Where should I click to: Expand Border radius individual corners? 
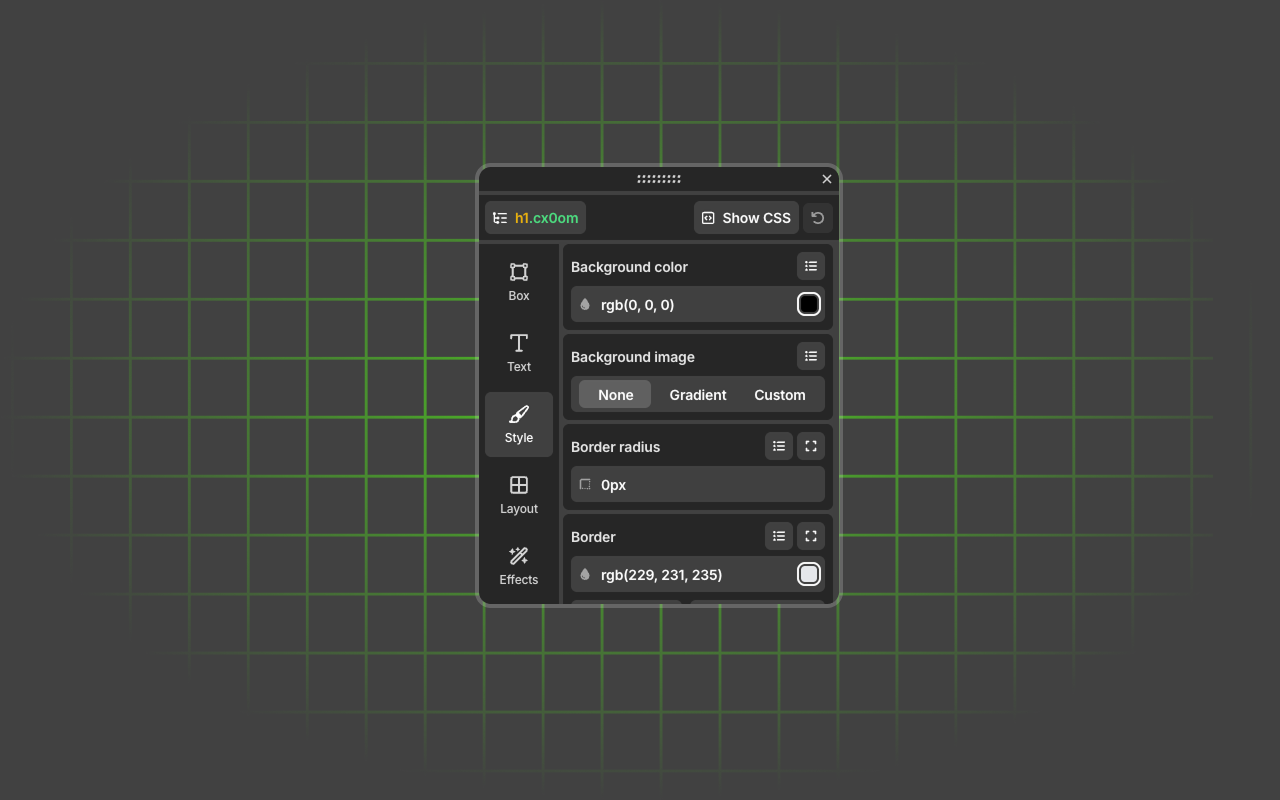point(811,446)
